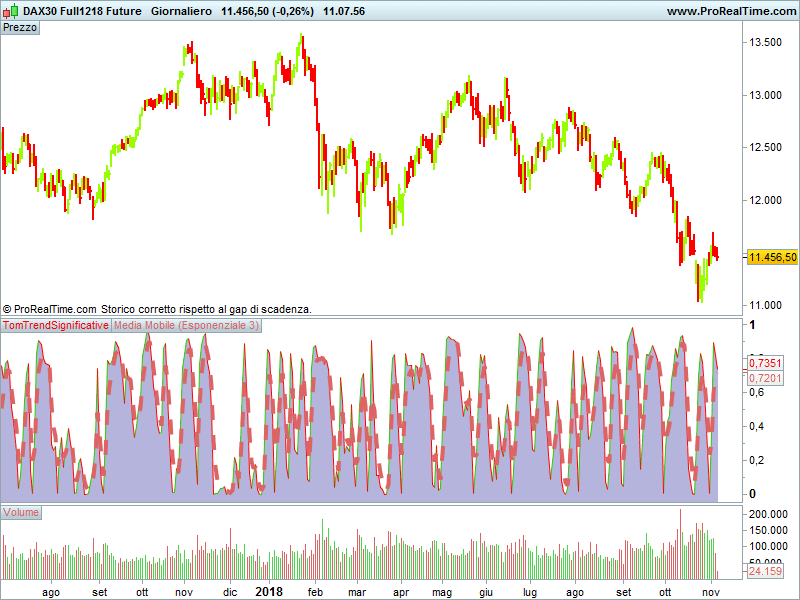Click the 24.159 volume value tag

click(765, 571)
